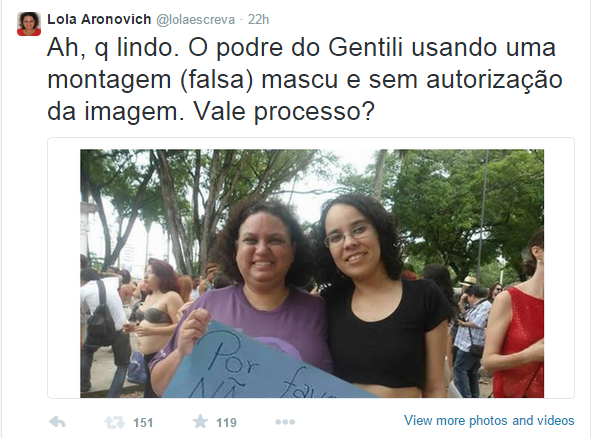Open the @lolaescreva handle link

point(196,20)
